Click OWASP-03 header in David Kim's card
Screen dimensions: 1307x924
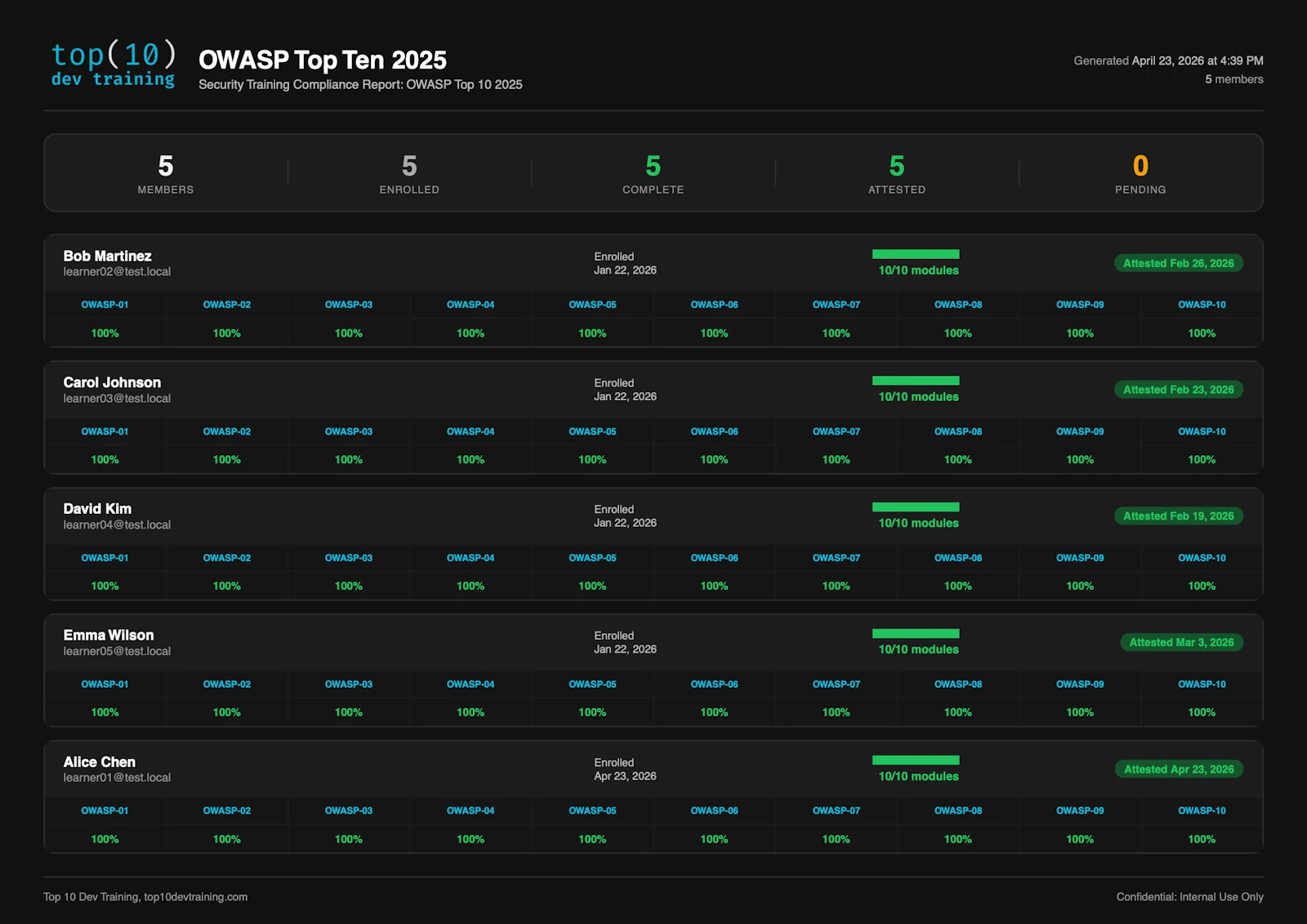(x=349, y=558)
